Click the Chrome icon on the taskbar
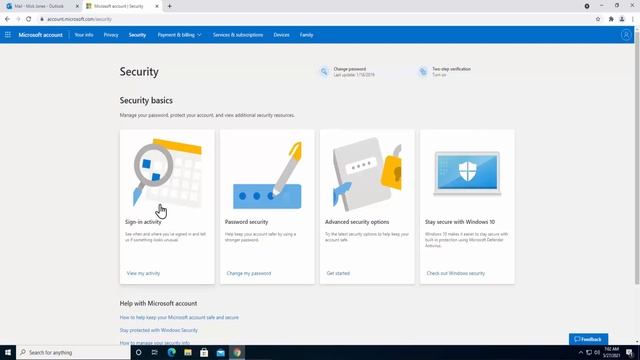The image size is (640, 360). tap(237, 352)
